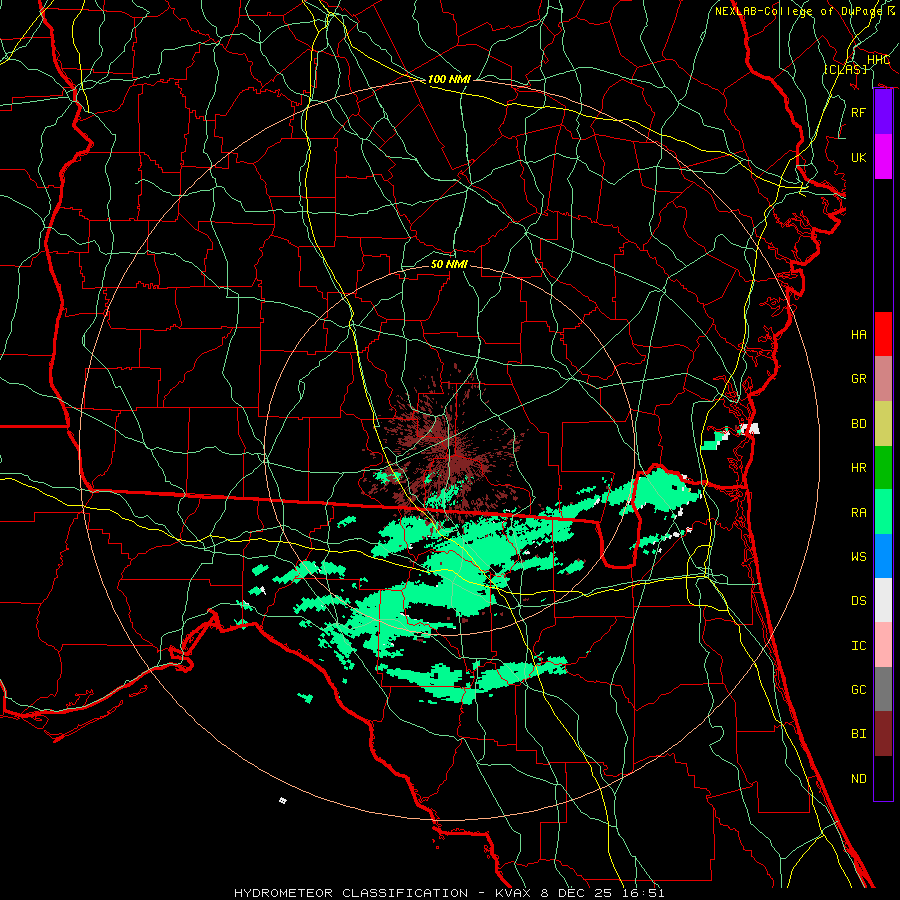Click the white dry snow echo on the Atlantic coast
900x900 pixels.
pos(751,428)
